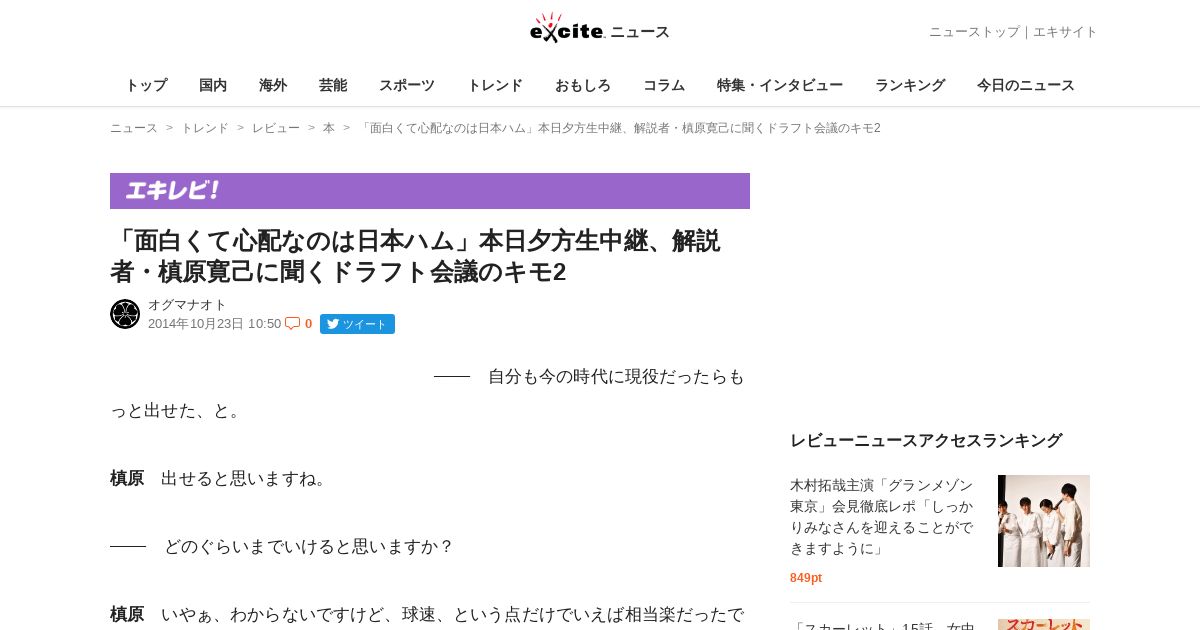Click author name オグマナオト

point(187,304)
